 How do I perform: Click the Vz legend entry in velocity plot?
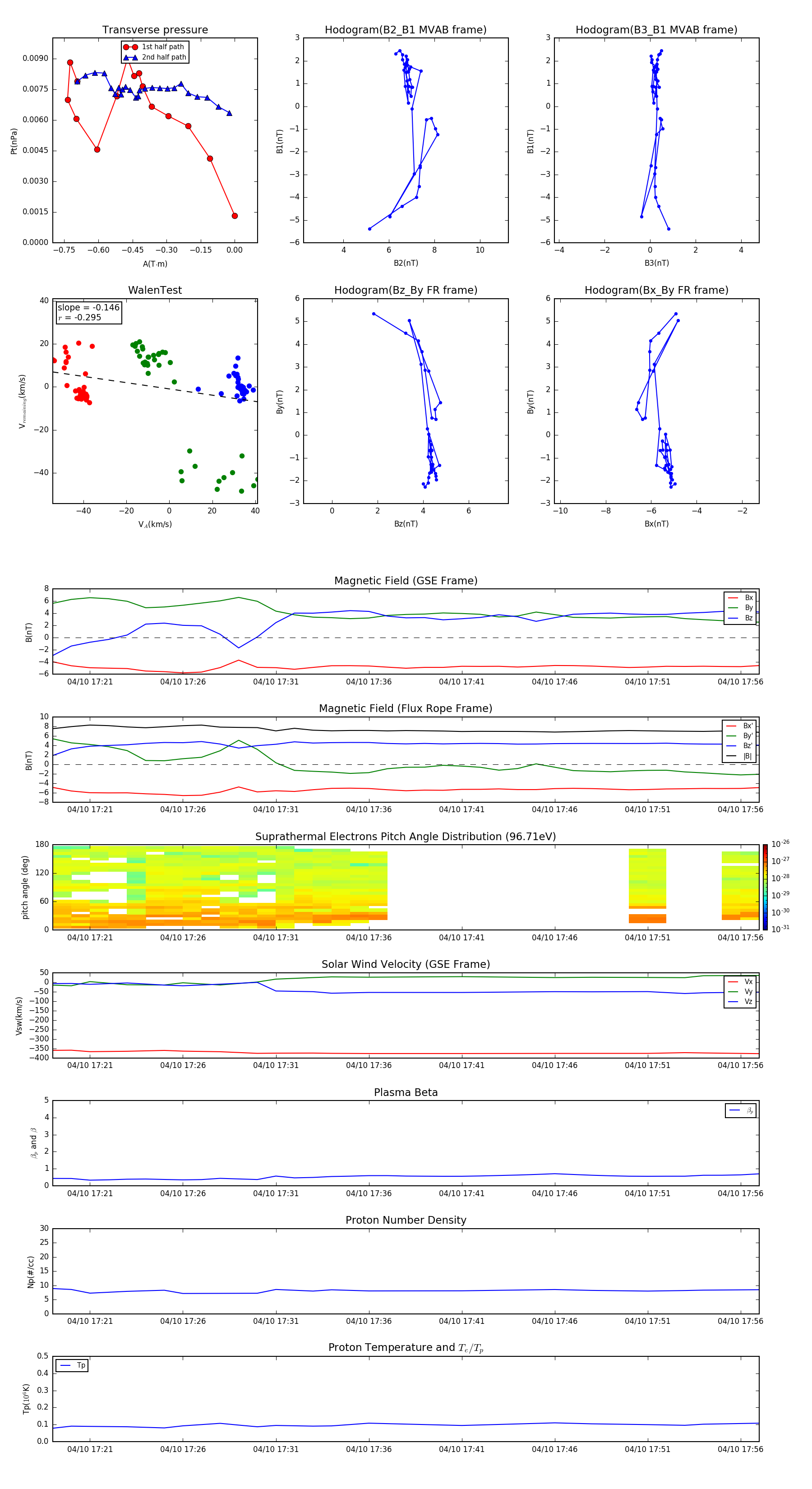740,1002
